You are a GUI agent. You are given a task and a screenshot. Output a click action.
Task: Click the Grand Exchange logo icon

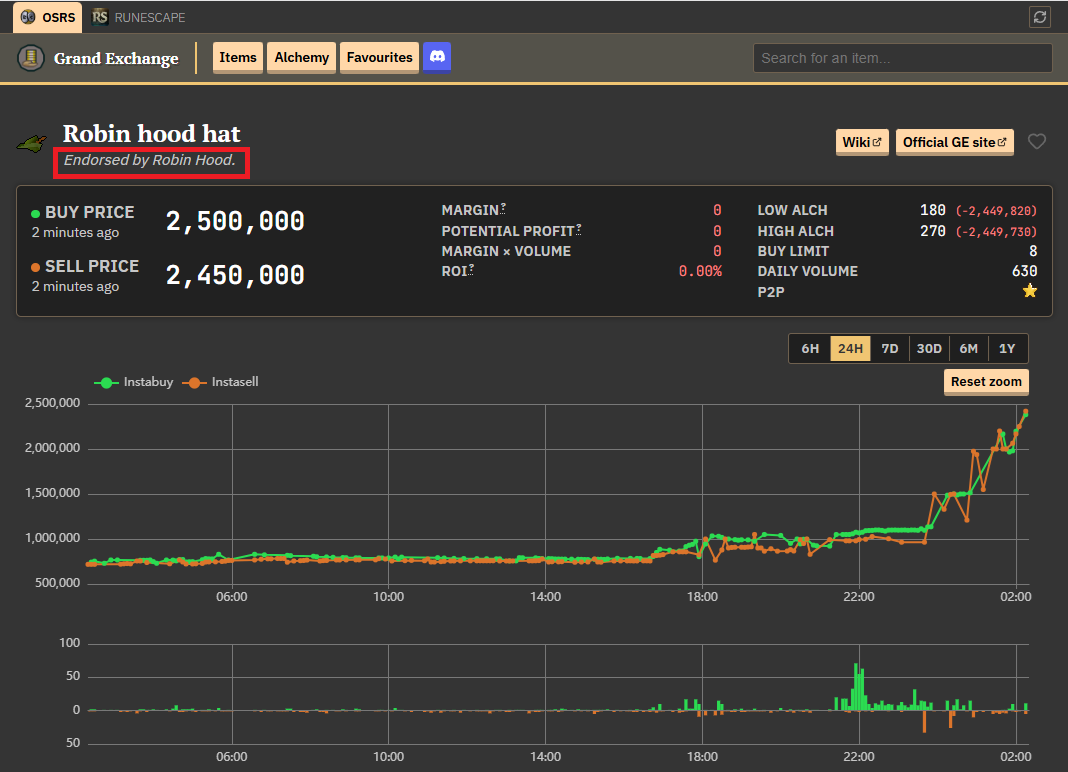point(31,58)
